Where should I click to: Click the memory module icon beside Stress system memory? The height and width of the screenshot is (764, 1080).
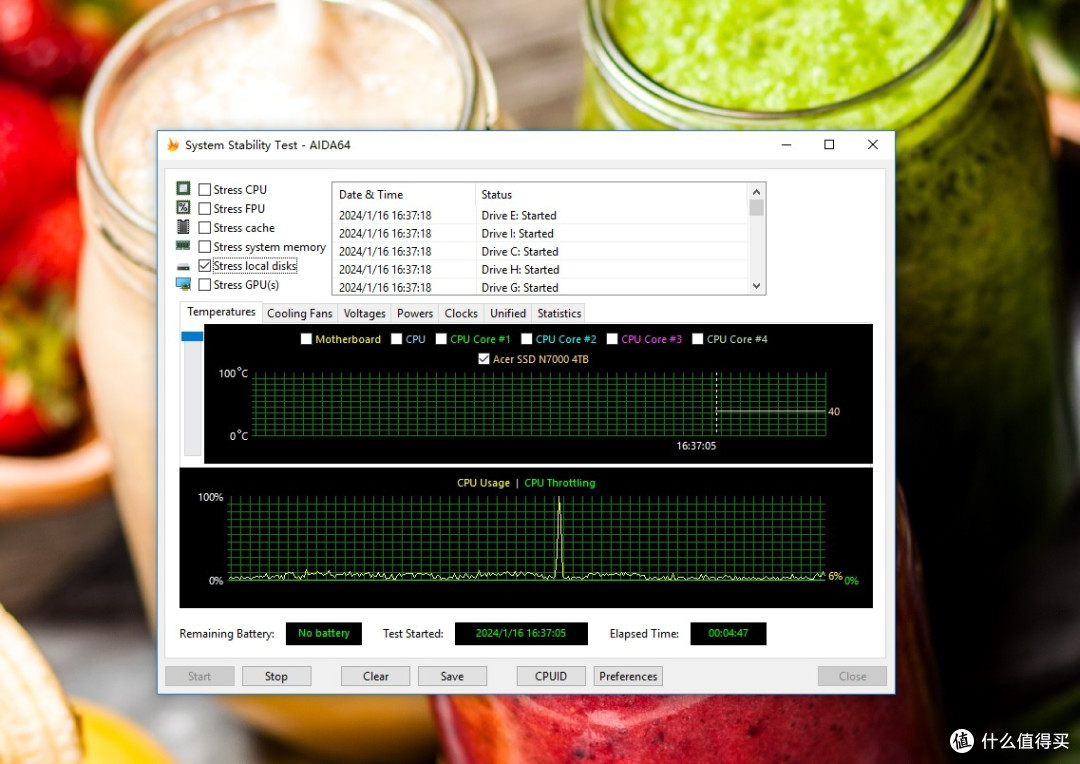(183, 246)
